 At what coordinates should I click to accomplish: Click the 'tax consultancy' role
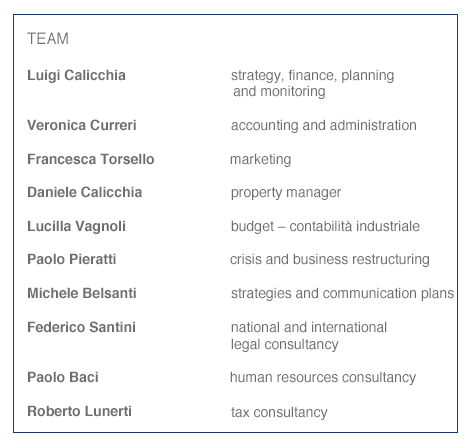279,413
